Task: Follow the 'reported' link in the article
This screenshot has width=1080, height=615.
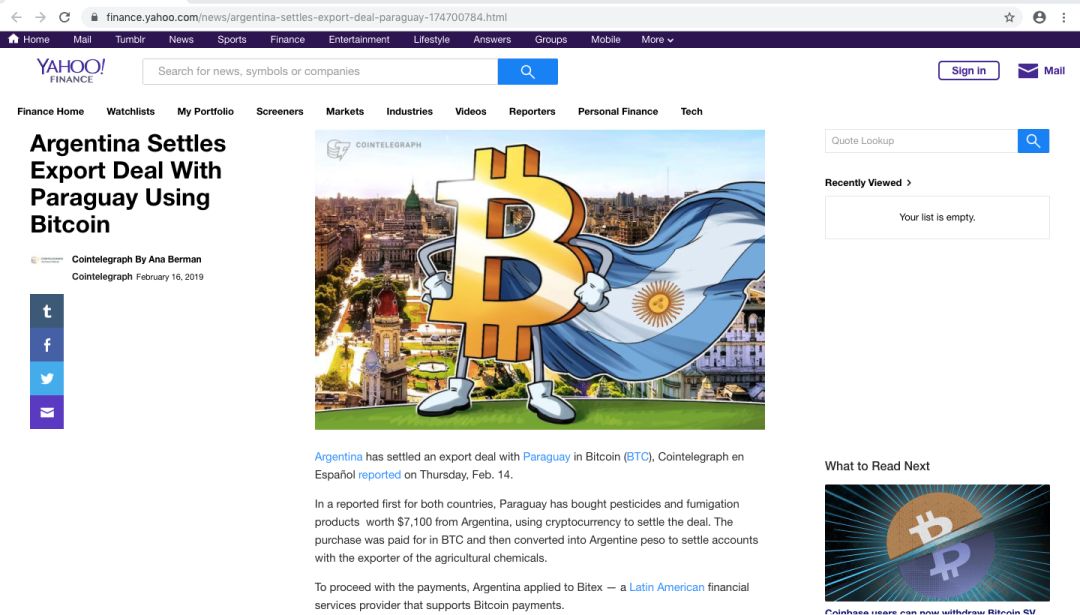Action: pyautogui.click(x=380, y=475)
